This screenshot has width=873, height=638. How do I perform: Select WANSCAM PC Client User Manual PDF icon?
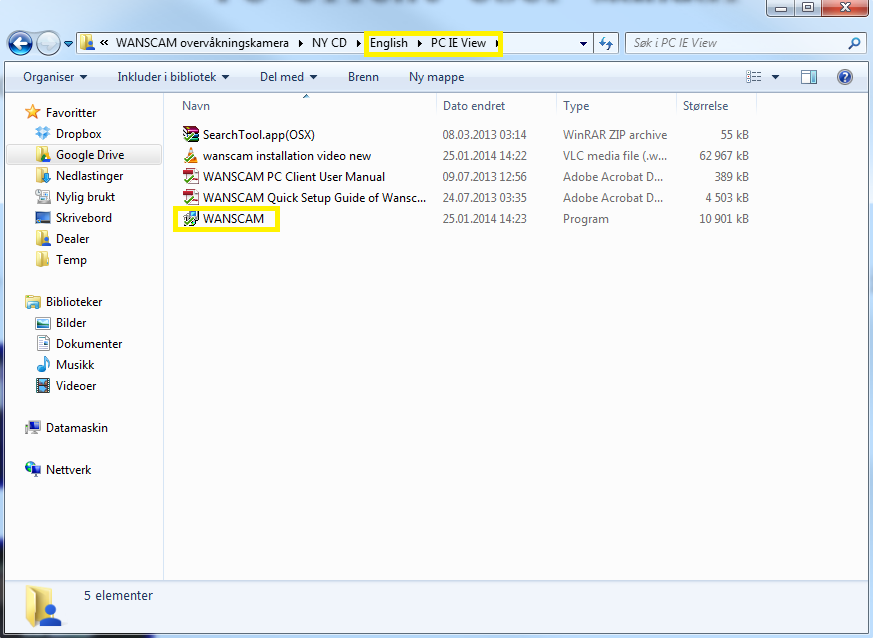click(x=190, y=176)
